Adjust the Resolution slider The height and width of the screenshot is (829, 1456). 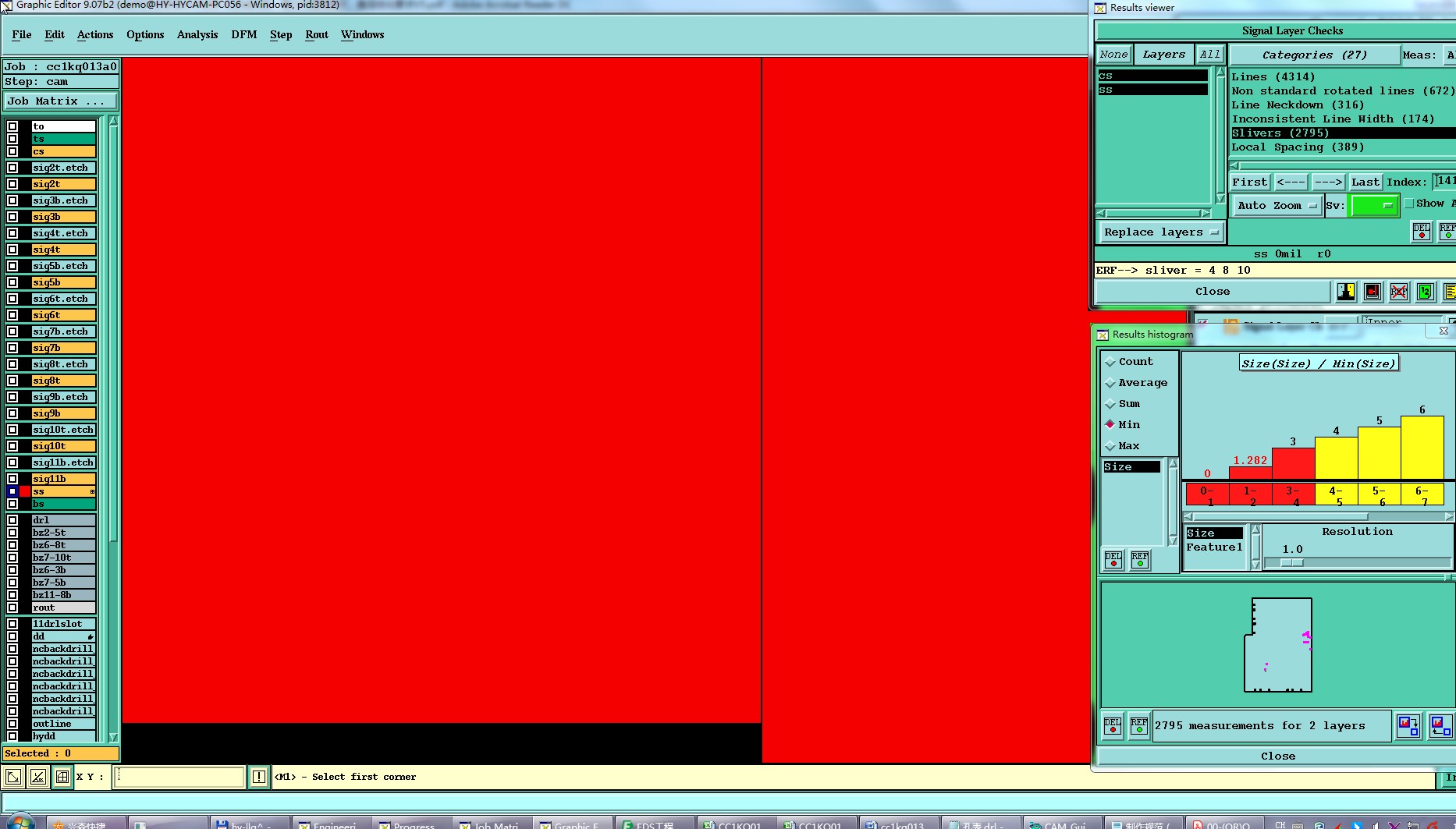[1292, 562]
